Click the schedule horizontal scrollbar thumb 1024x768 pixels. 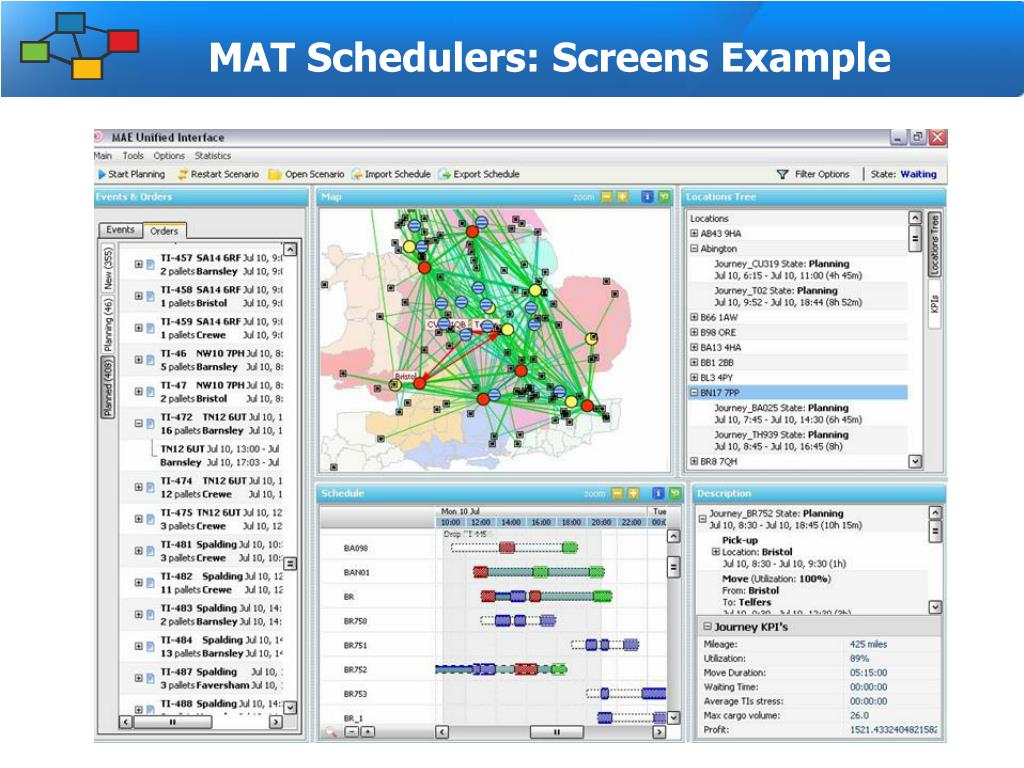556,732
